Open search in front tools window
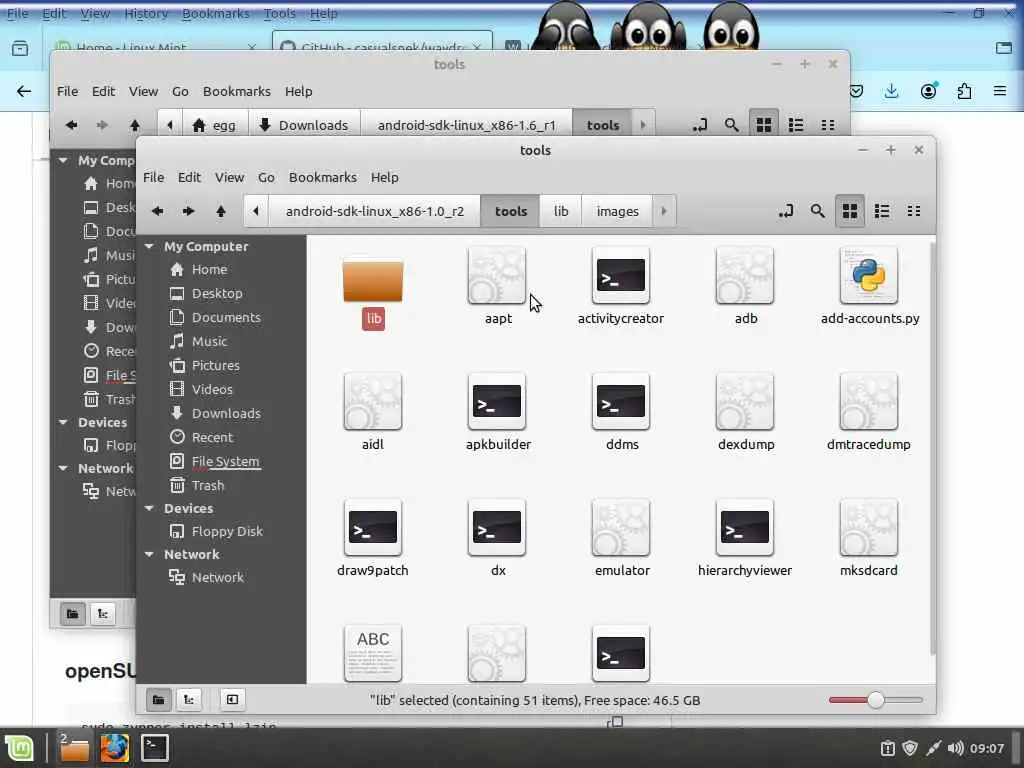The width and height of the screenshot is (1024, 768). [818, 211]
